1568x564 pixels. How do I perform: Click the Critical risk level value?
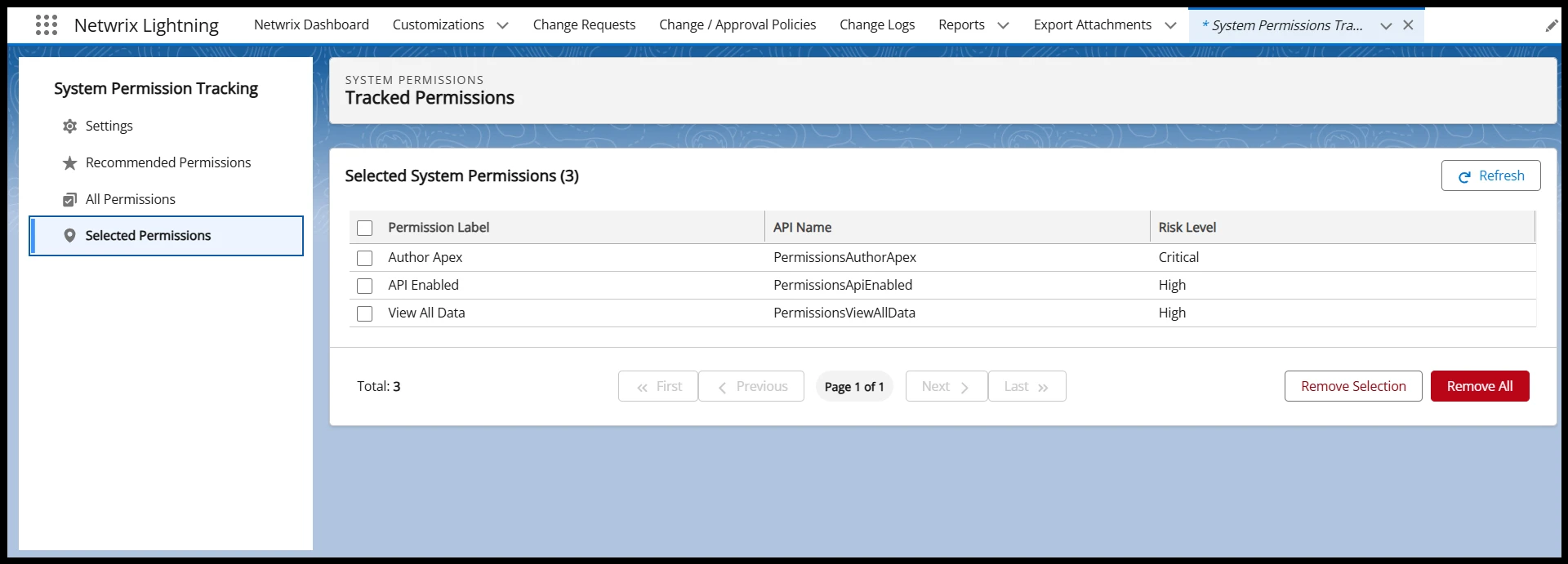[1178, 257]
